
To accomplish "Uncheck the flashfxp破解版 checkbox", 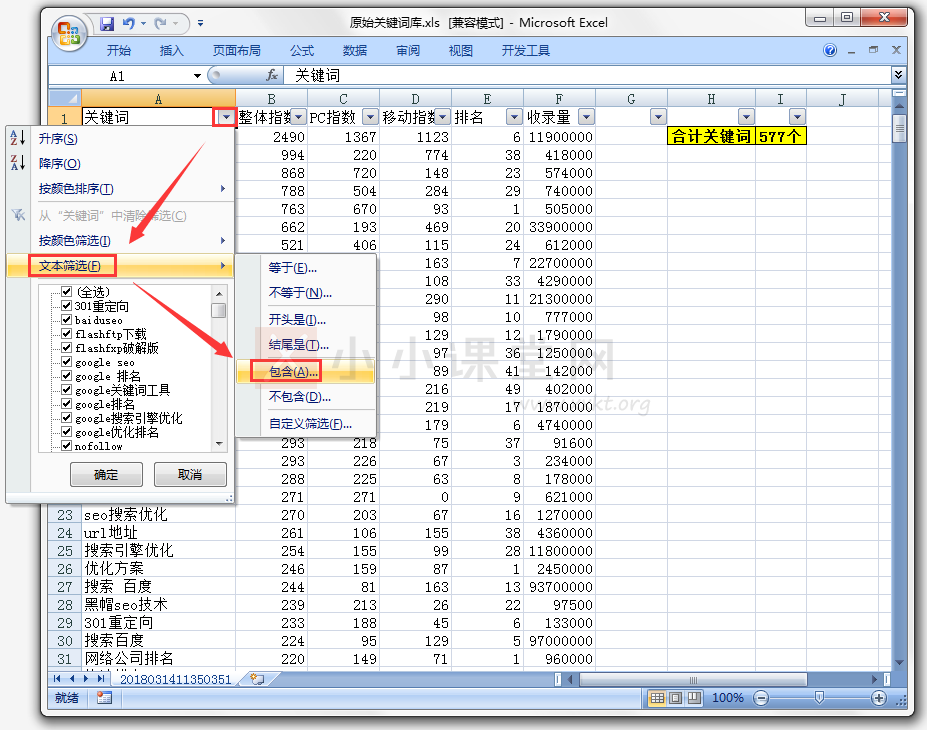I will [x=67, y=348].
